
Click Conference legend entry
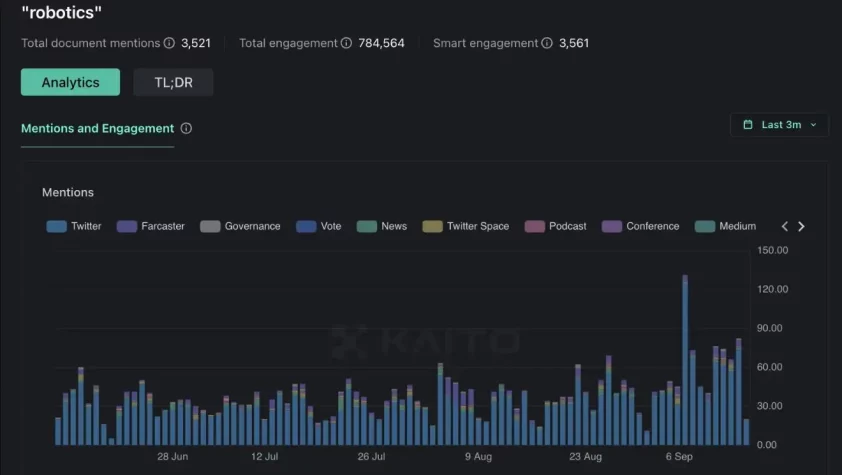(x=641, y=226)
